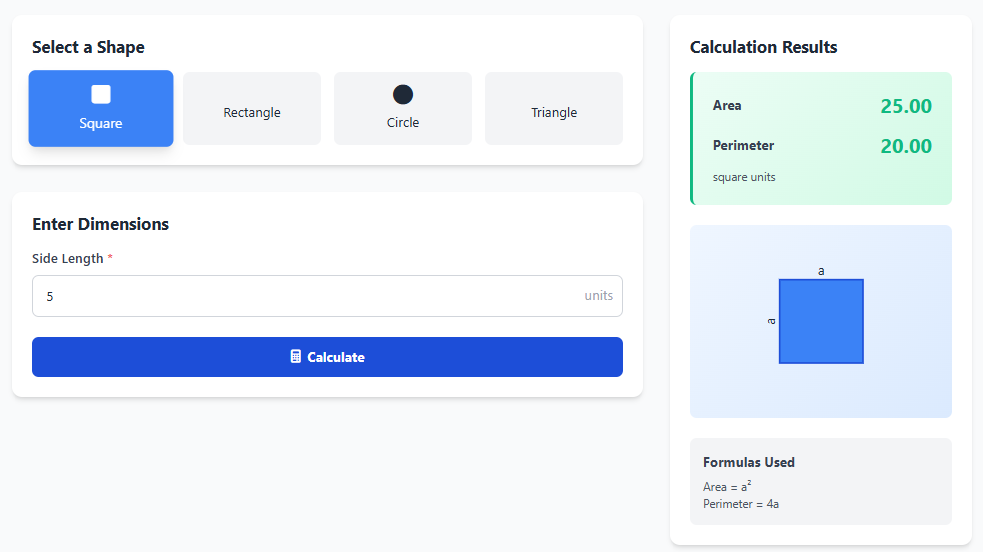Viewport: 983px width, 552px height.
Task: Click the blue square diagram preview
Action: pyautogui.click(x=821, y=321)
